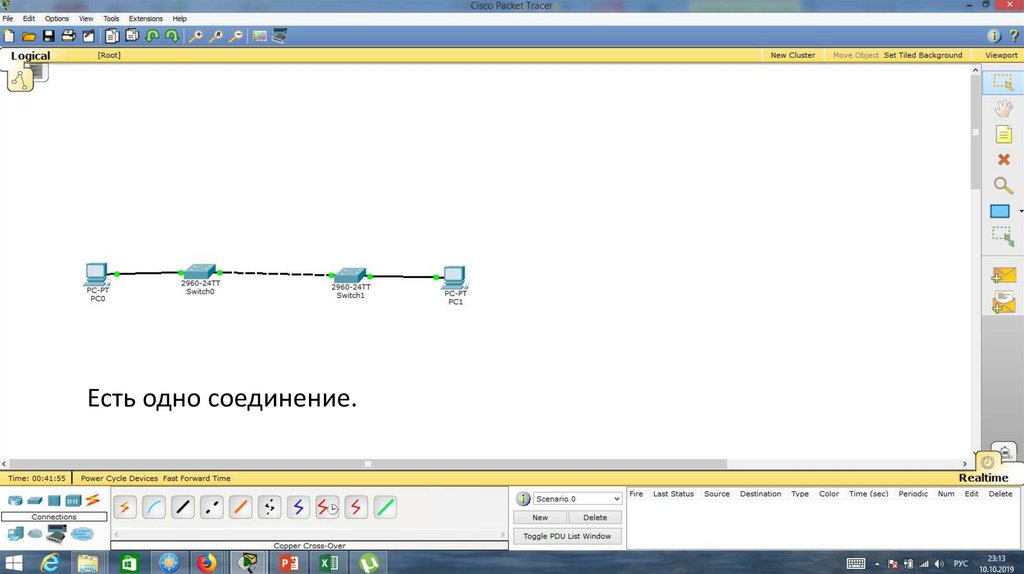This screenshot has width=1024, height=574.
Task: Print using the printer toolbar icon
Action: [69, 36]
